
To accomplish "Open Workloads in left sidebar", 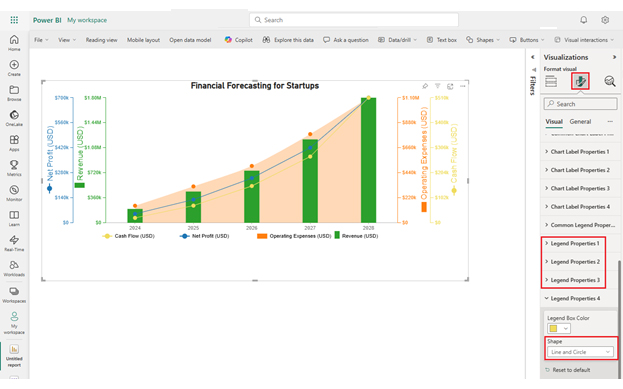I will (x=14, y=268).
